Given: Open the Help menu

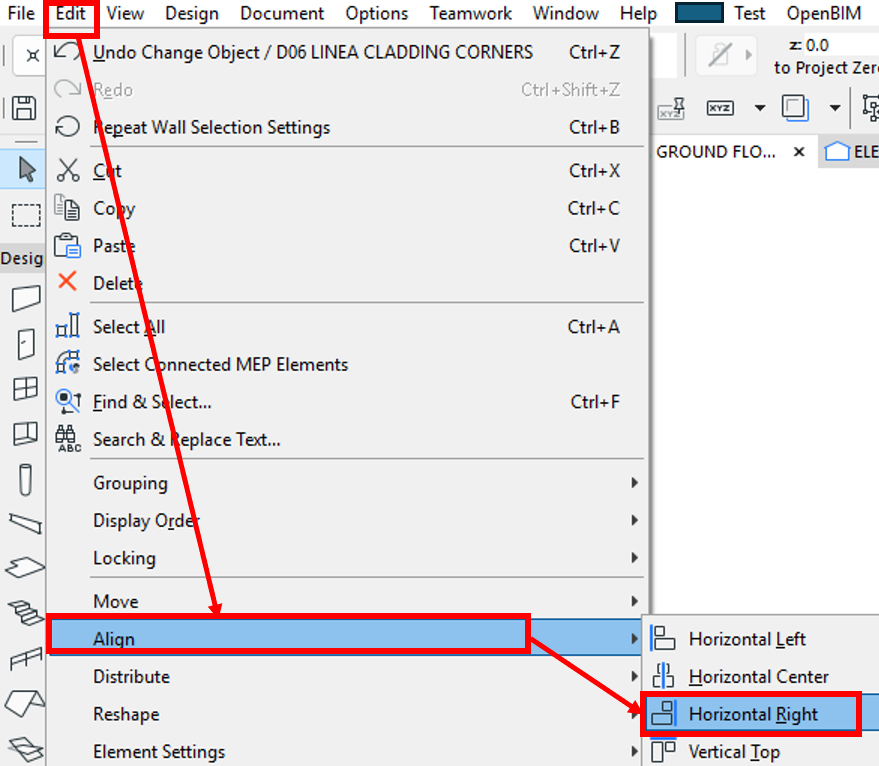Looking at the screenshot, I should (x=638, y=13).
